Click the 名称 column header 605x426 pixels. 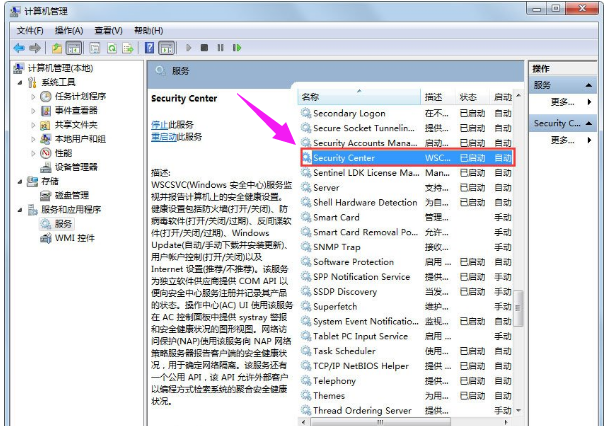tap(311, 98)
